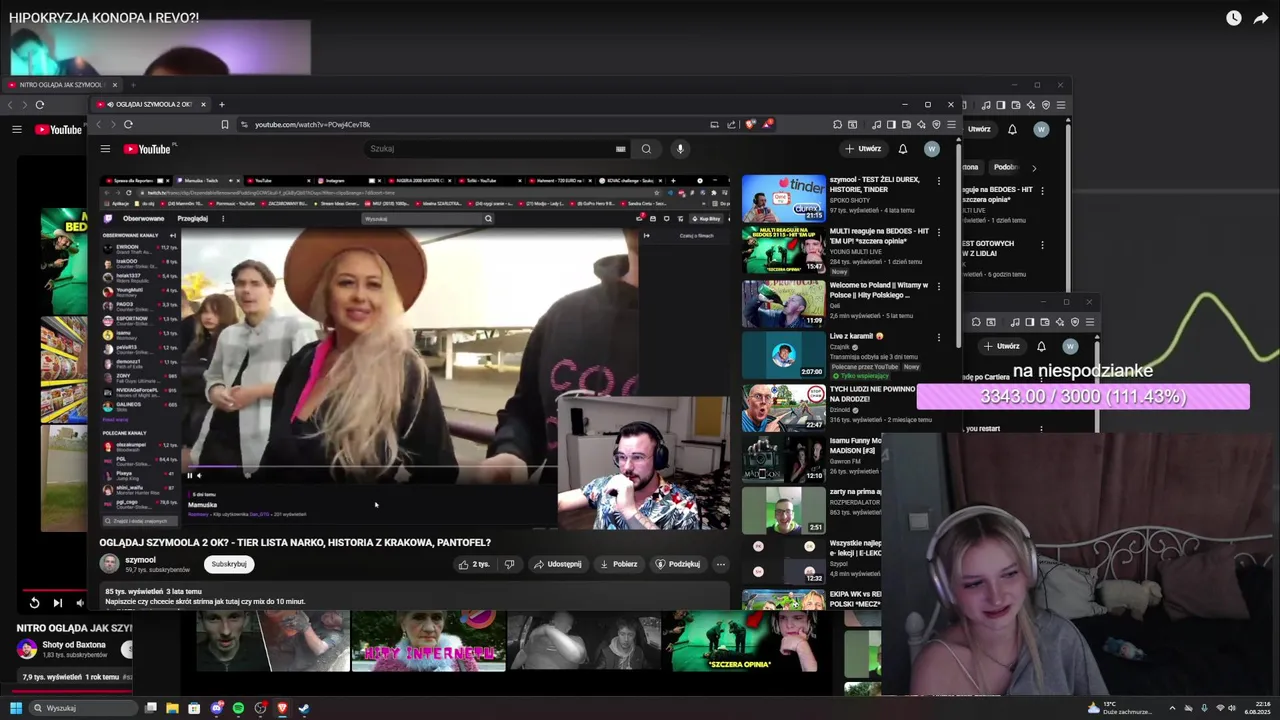1280x720 pixels.
Task: Open Brave Rewards icon in address bar
Action: click(768, 124)
